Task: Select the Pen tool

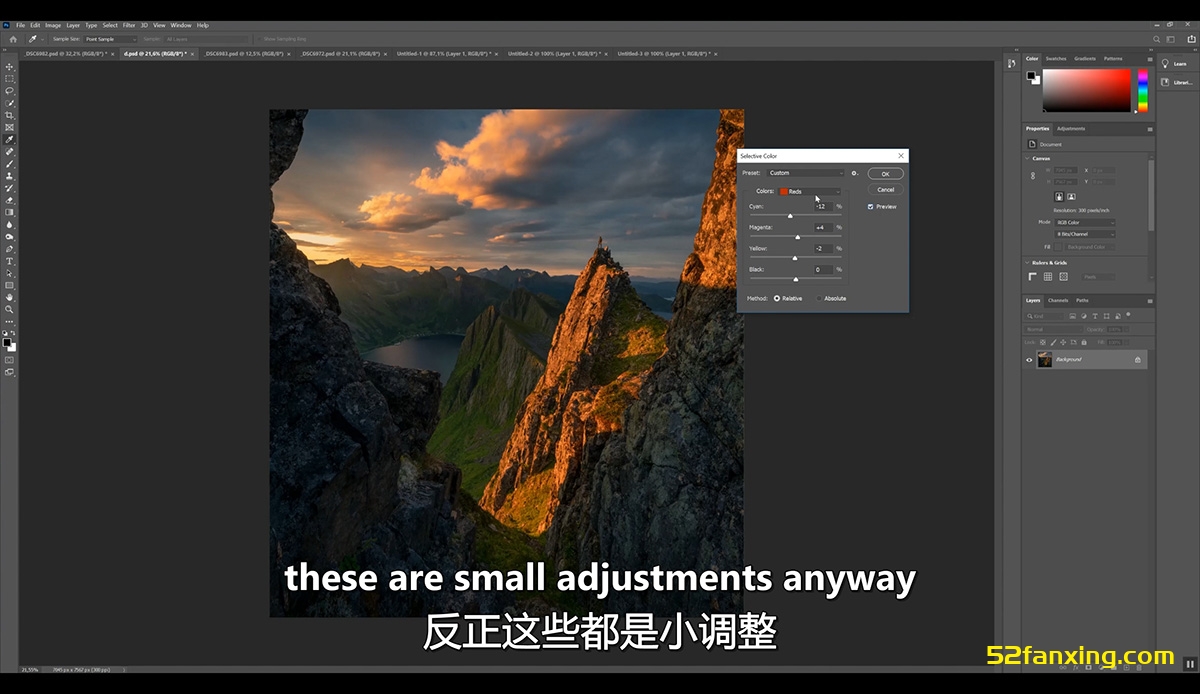Action: 10,249
